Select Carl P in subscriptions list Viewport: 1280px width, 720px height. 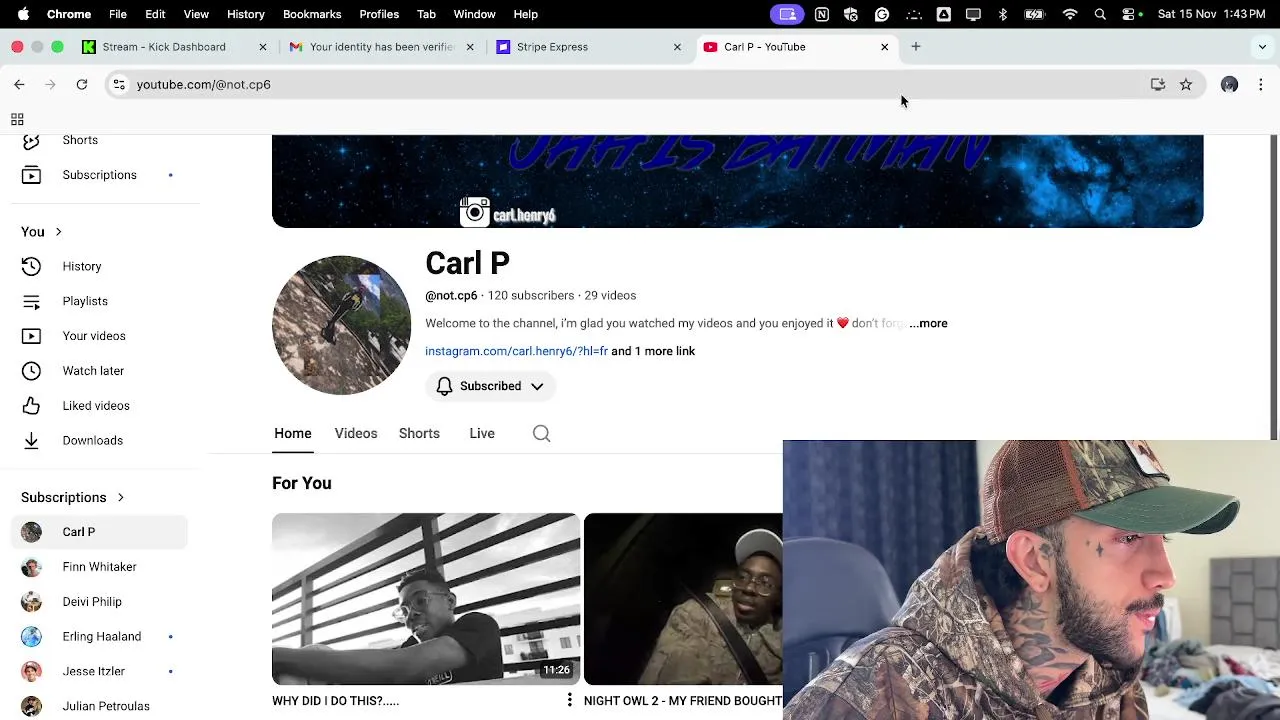point(99,532)
